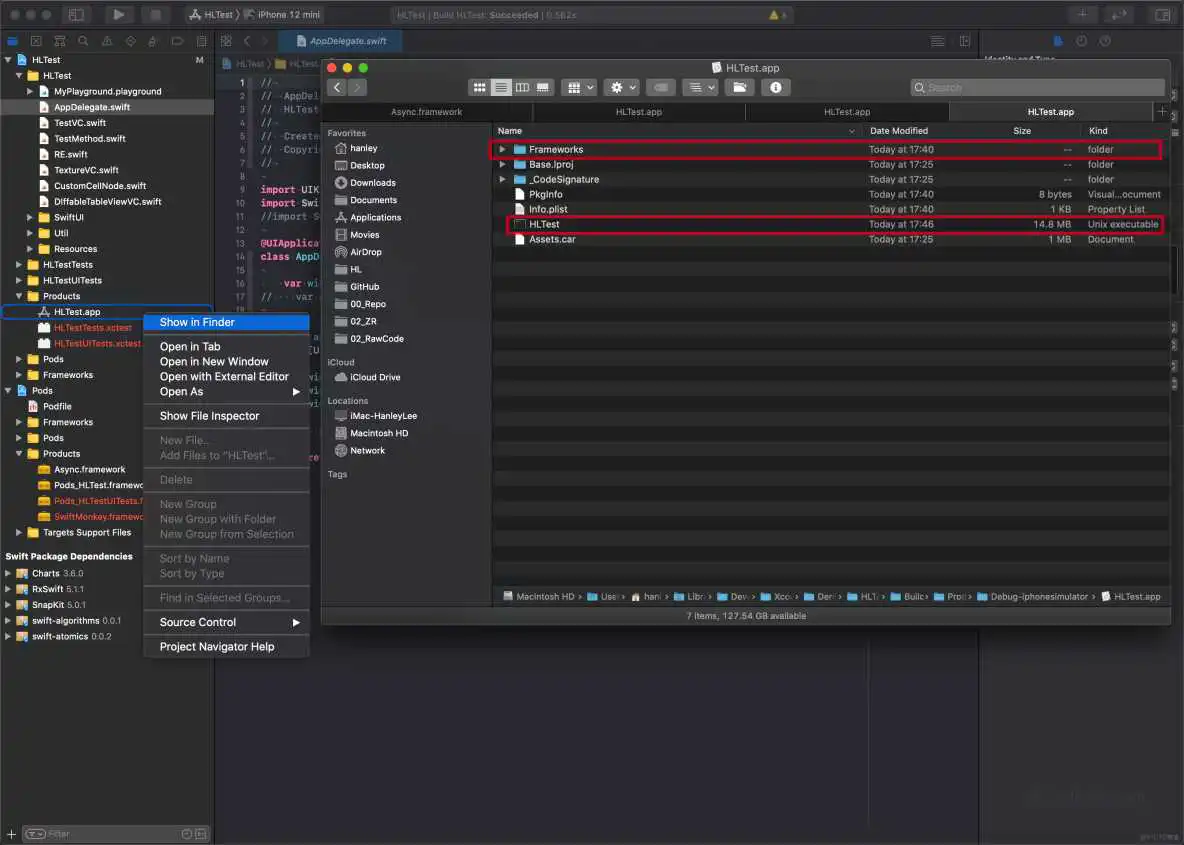Sort by the Date Modified column header
Screen dimensions: 1184x845
coord(899,131)
